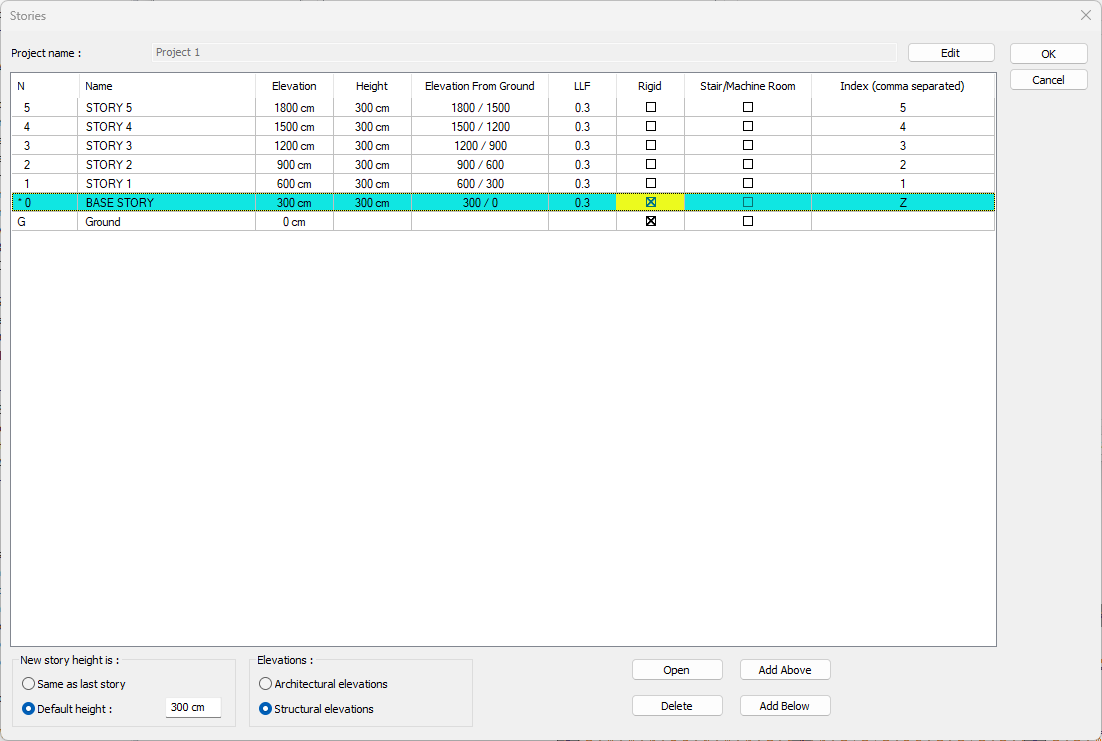Click Edit next to project name
This screenshot has height=741, width=1102.
pyautogui.click(x=950, y=53)
